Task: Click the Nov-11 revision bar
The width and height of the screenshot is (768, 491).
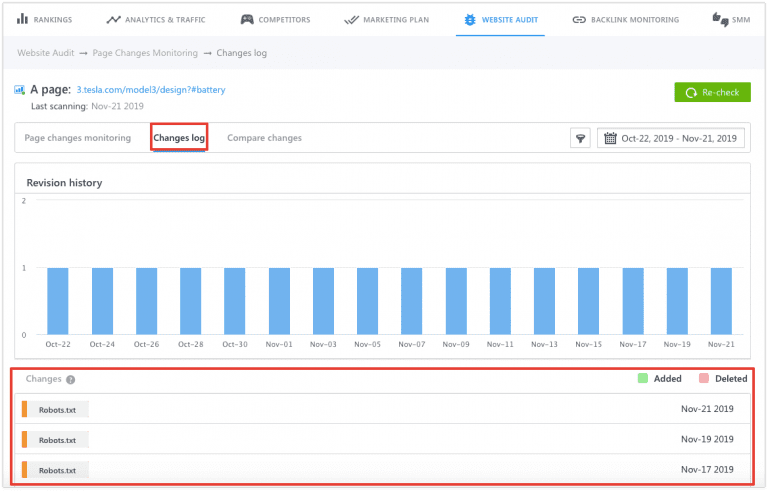Action: 500,301
